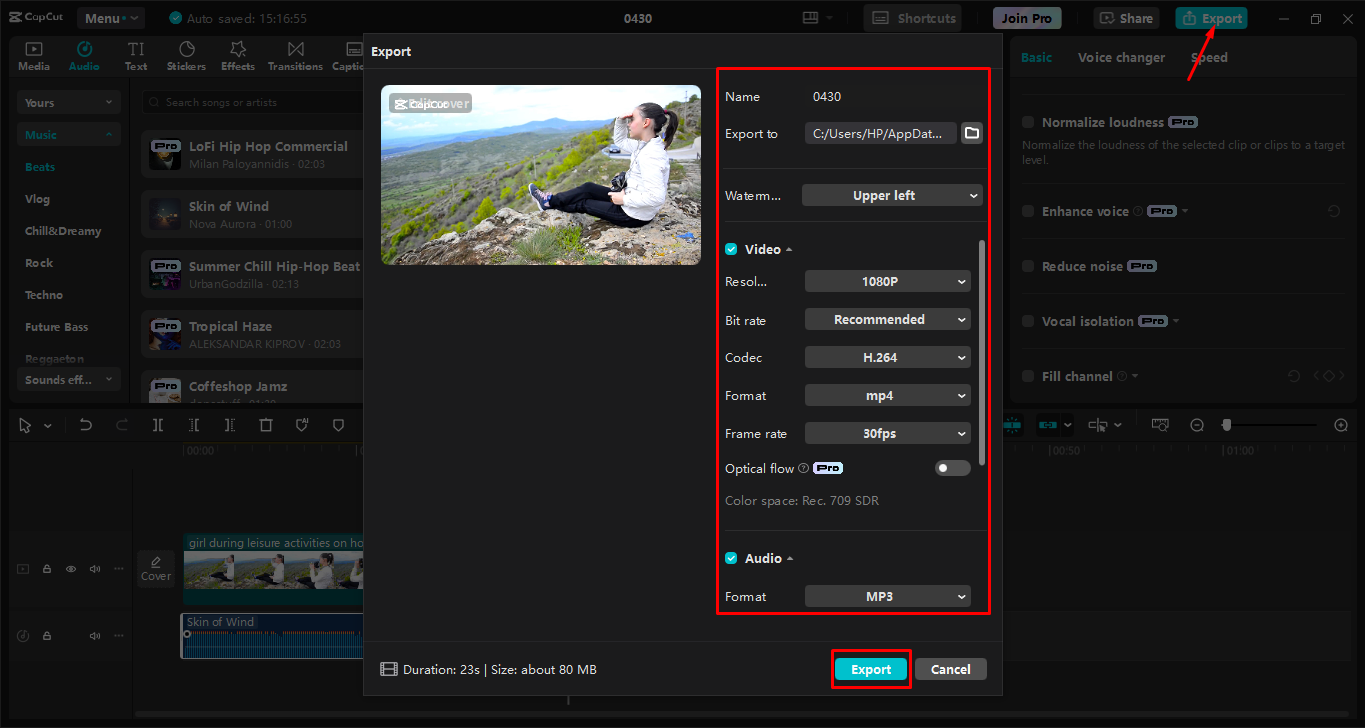The image size is (1365, 728).
Task: Open the Media panel
Action: pyautogui.click(x=33, y=54)
